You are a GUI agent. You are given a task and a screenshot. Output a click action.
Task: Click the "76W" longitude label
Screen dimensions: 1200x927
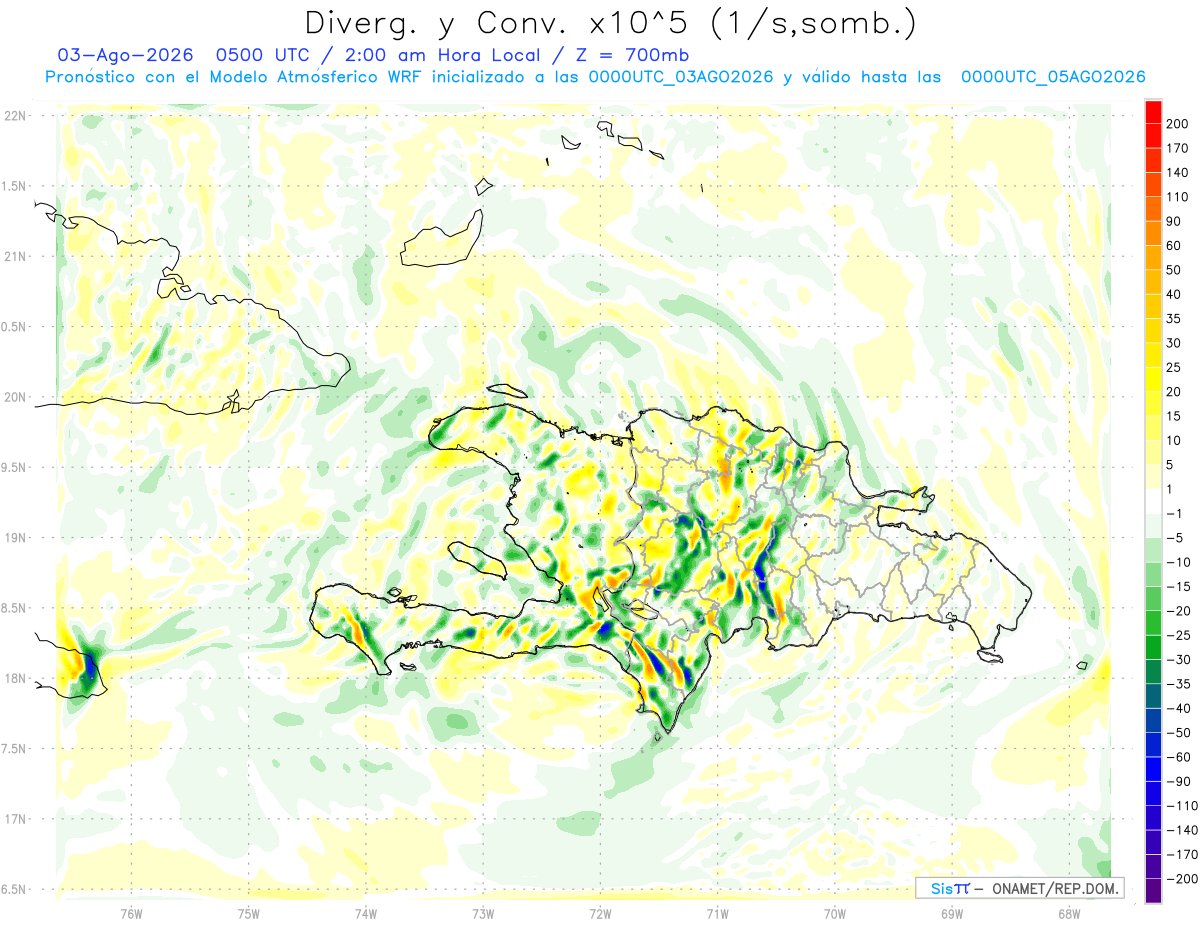[131, 912]
